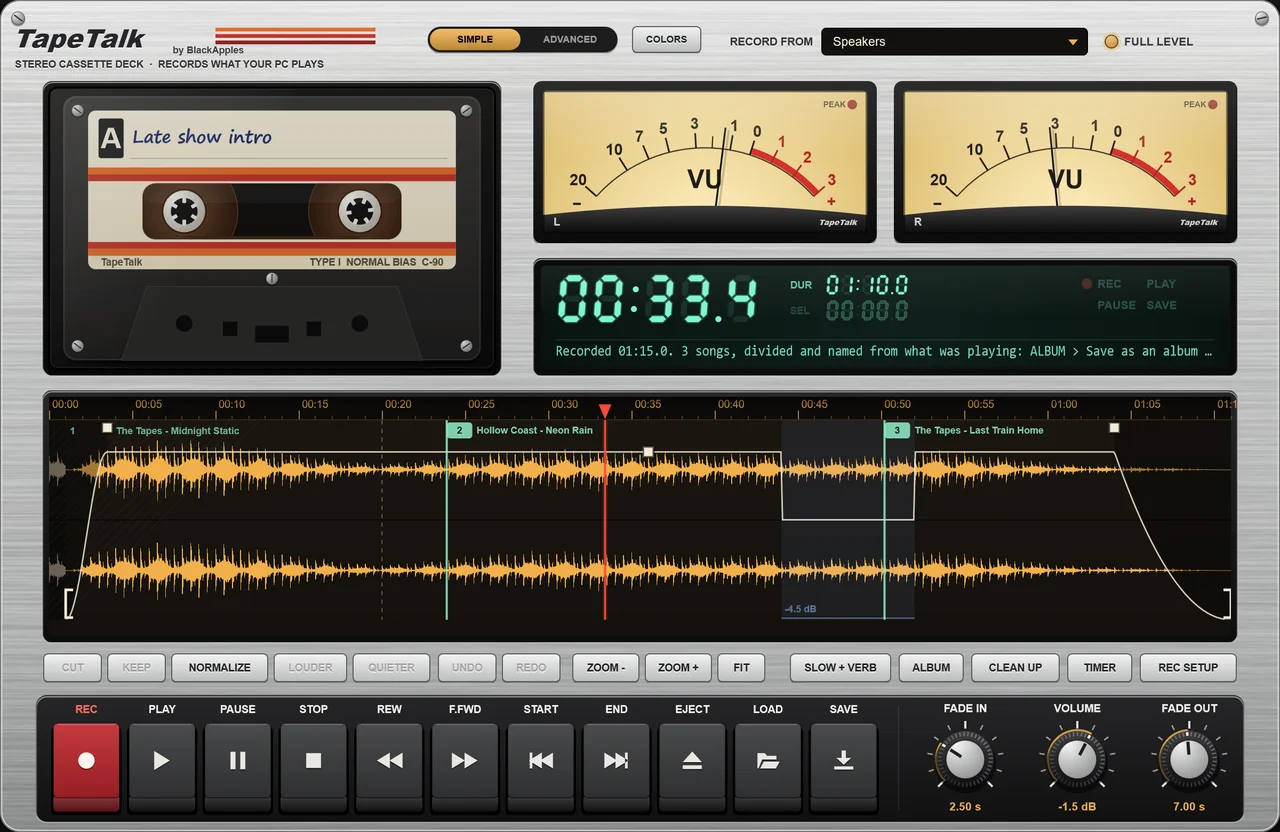The image size is (1280, 832).
Task: Fit waveform to view with FIT
Action: coord(741,667)
